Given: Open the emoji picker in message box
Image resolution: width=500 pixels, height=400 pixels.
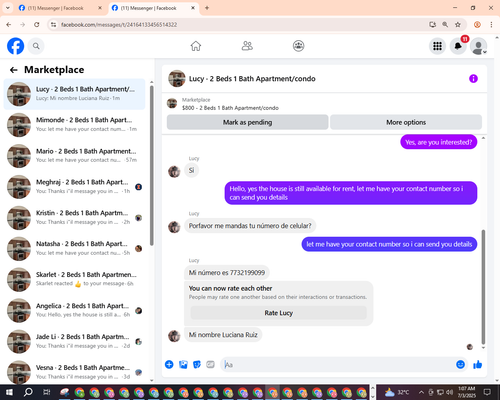Looking at the screenshot, I should [460, 364].
